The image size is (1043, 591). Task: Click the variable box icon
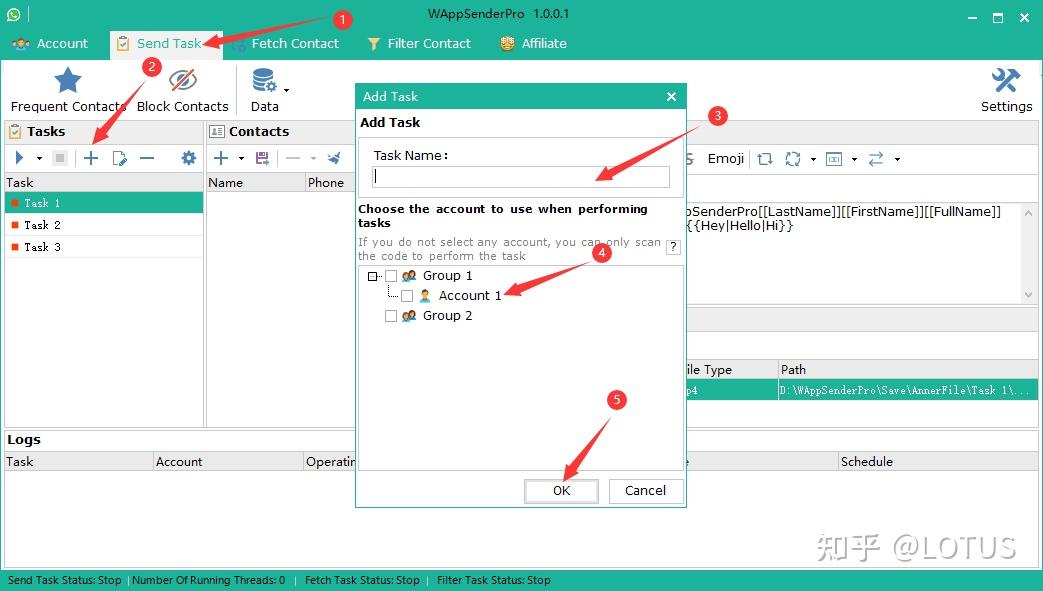[x=833, y=158]
